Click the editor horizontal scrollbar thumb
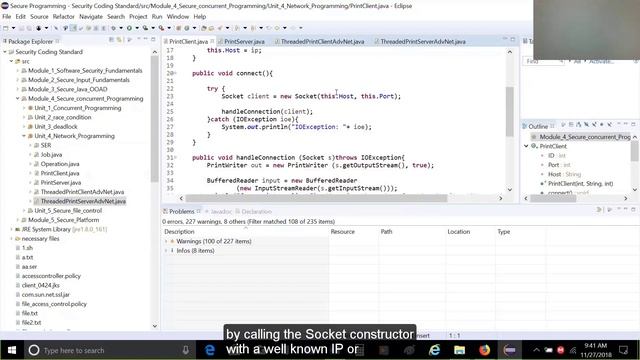This screenshot has width=640, height=360. coord(317,198)
